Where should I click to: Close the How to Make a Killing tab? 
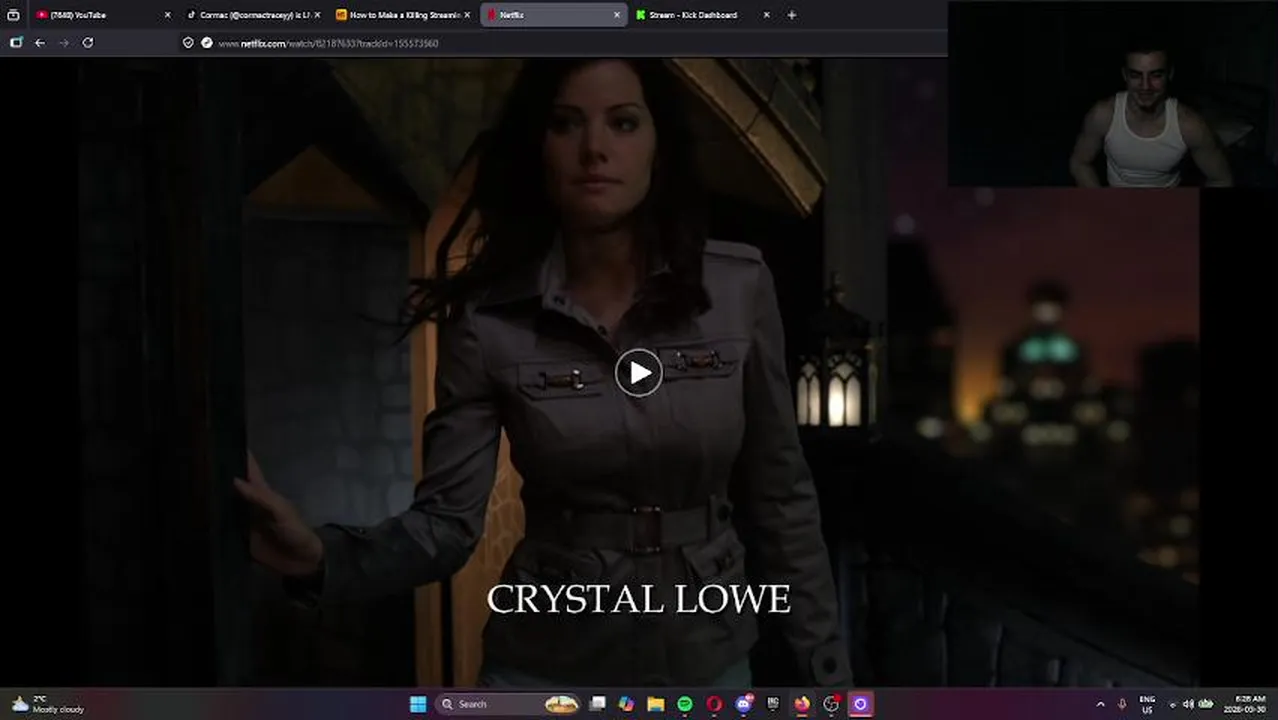coord(467,15)
